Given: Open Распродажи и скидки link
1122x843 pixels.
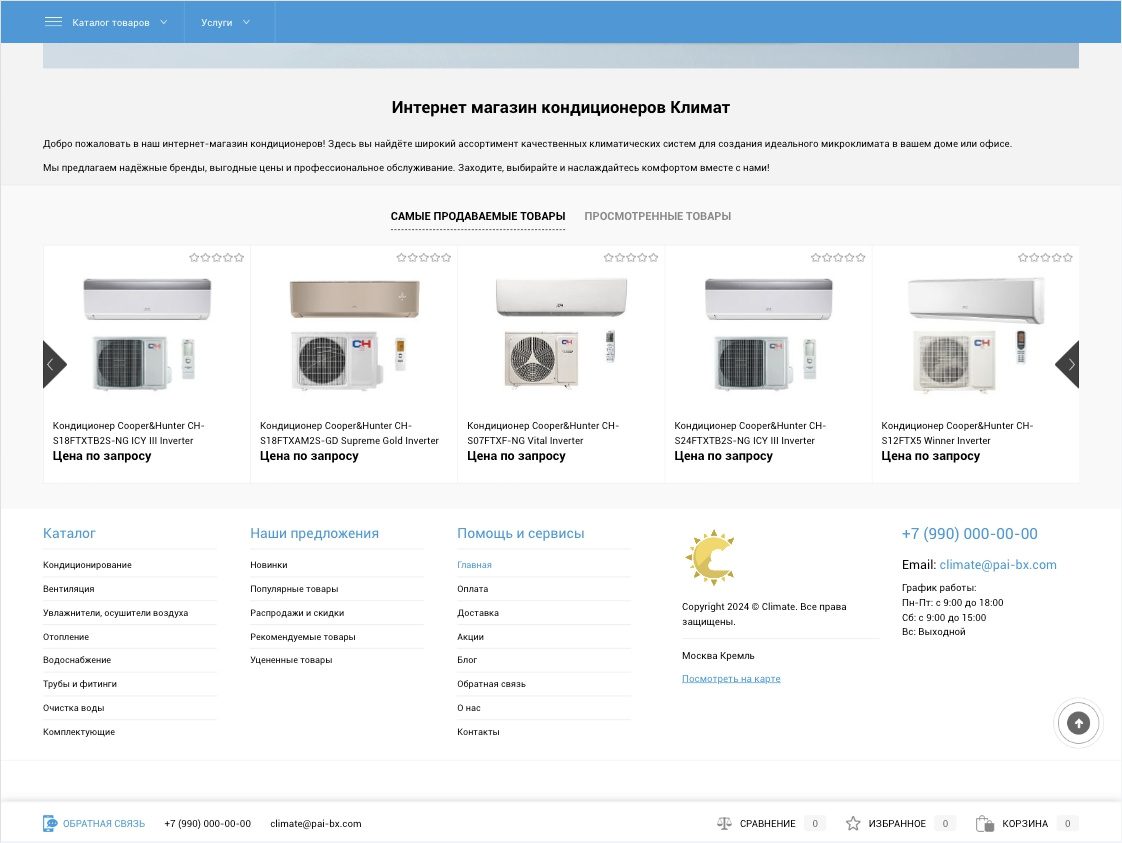Looking at the screenshot, I should (x=297, y=613).
